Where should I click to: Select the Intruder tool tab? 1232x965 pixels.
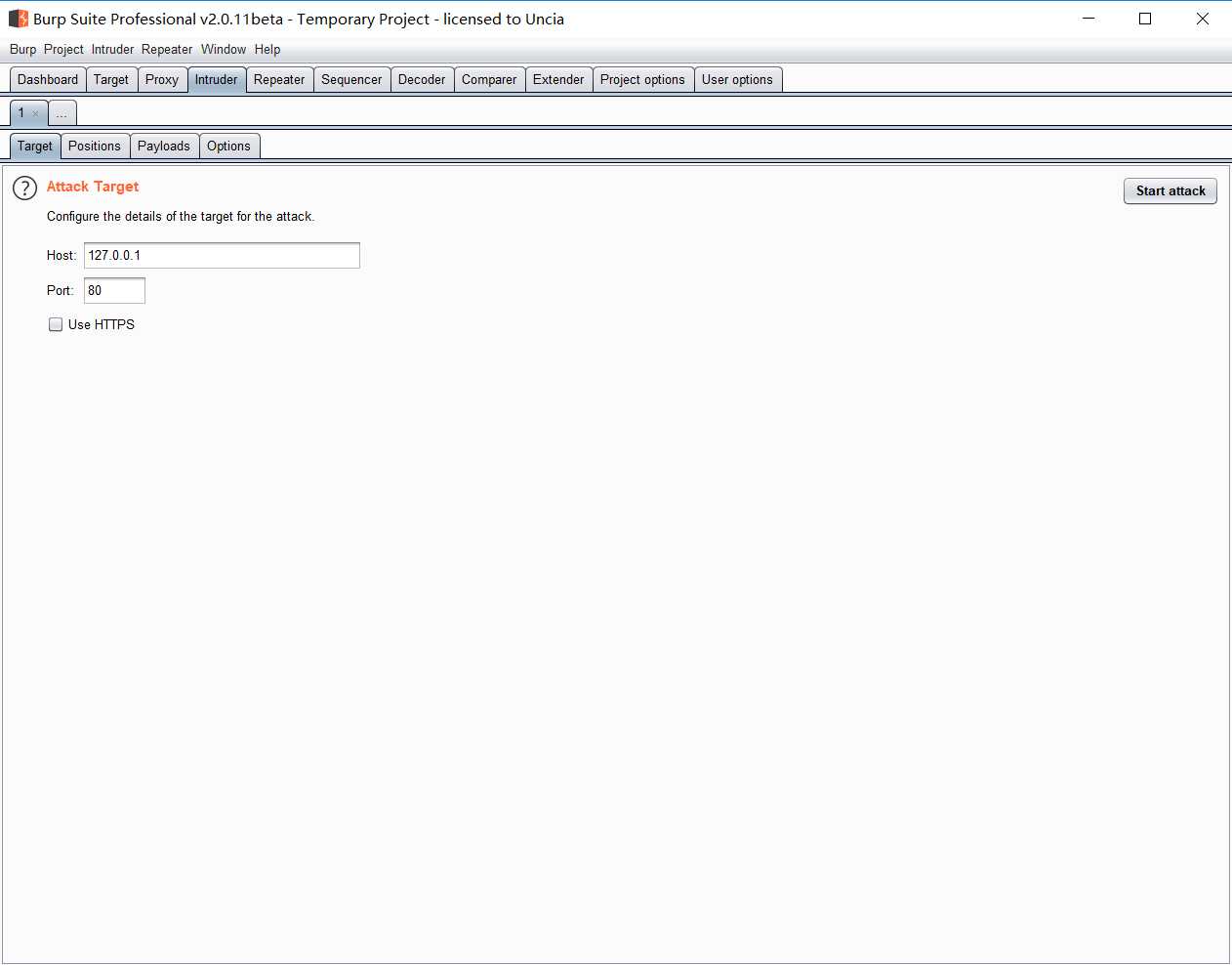click(x=216, y=79)
